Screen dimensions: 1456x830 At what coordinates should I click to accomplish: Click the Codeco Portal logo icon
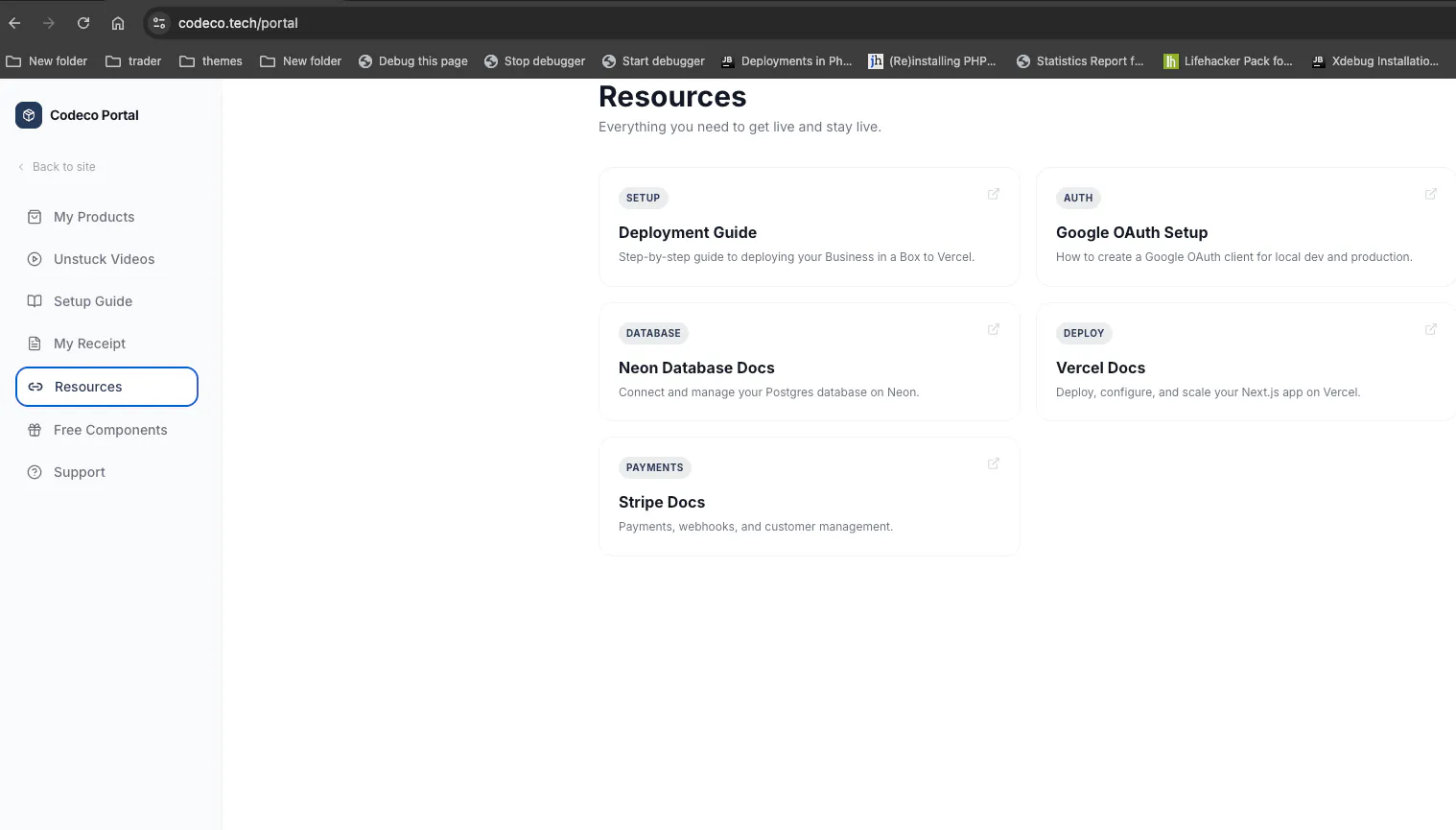[29, 115]
